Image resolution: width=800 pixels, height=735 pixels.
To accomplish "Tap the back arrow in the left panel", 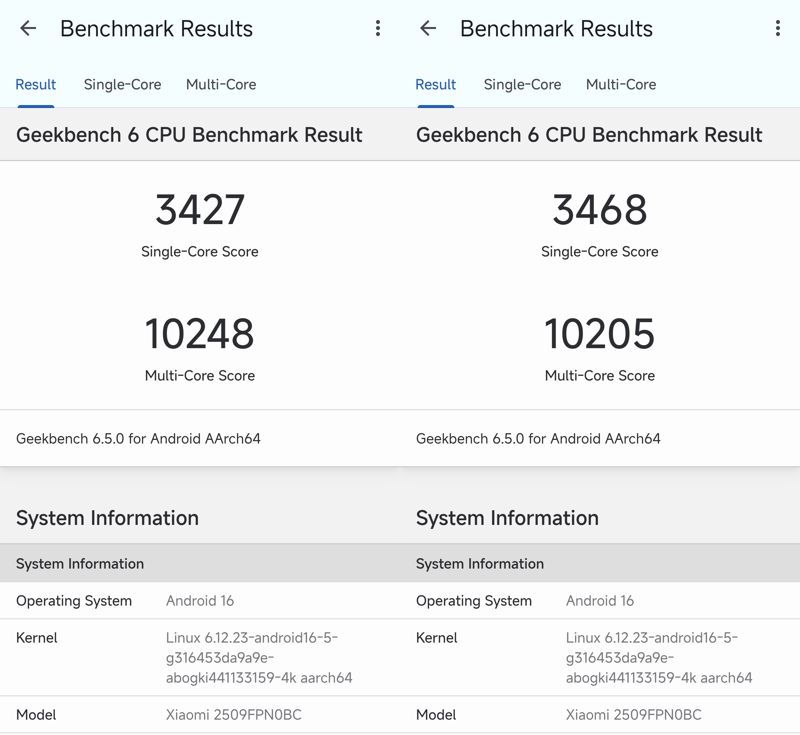I will [x=28, y=29].
